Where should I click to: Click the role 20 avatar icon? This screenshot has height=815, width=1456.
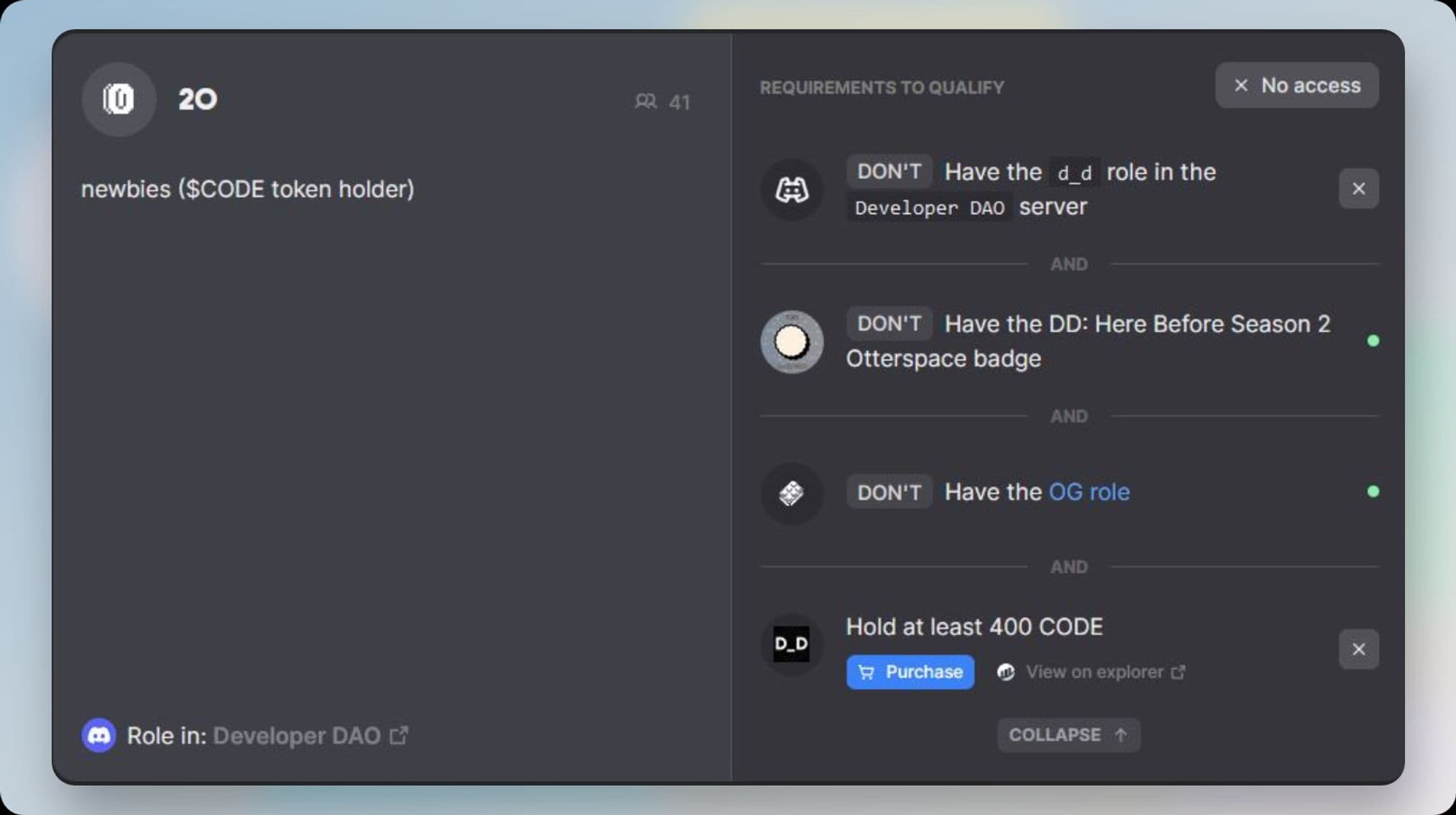click(x=119, y=99)
